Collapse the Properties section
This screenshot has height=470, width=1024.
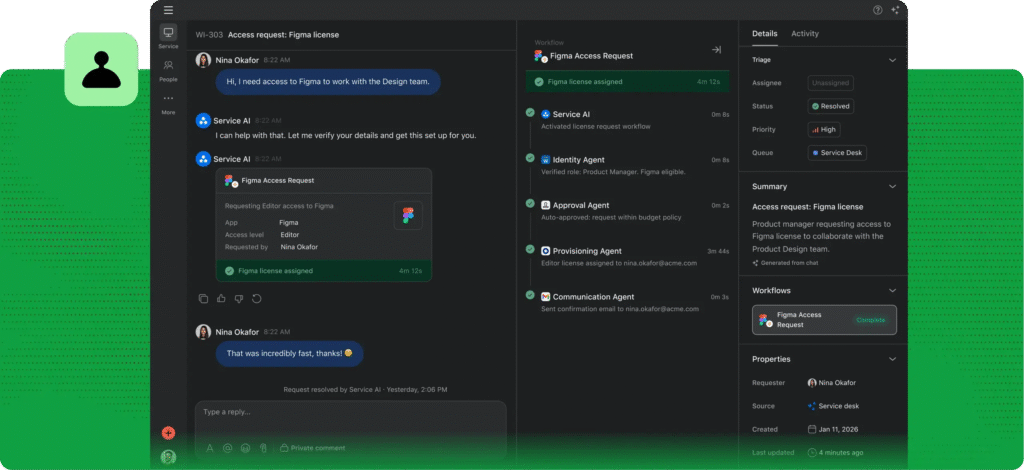[892, 359]
